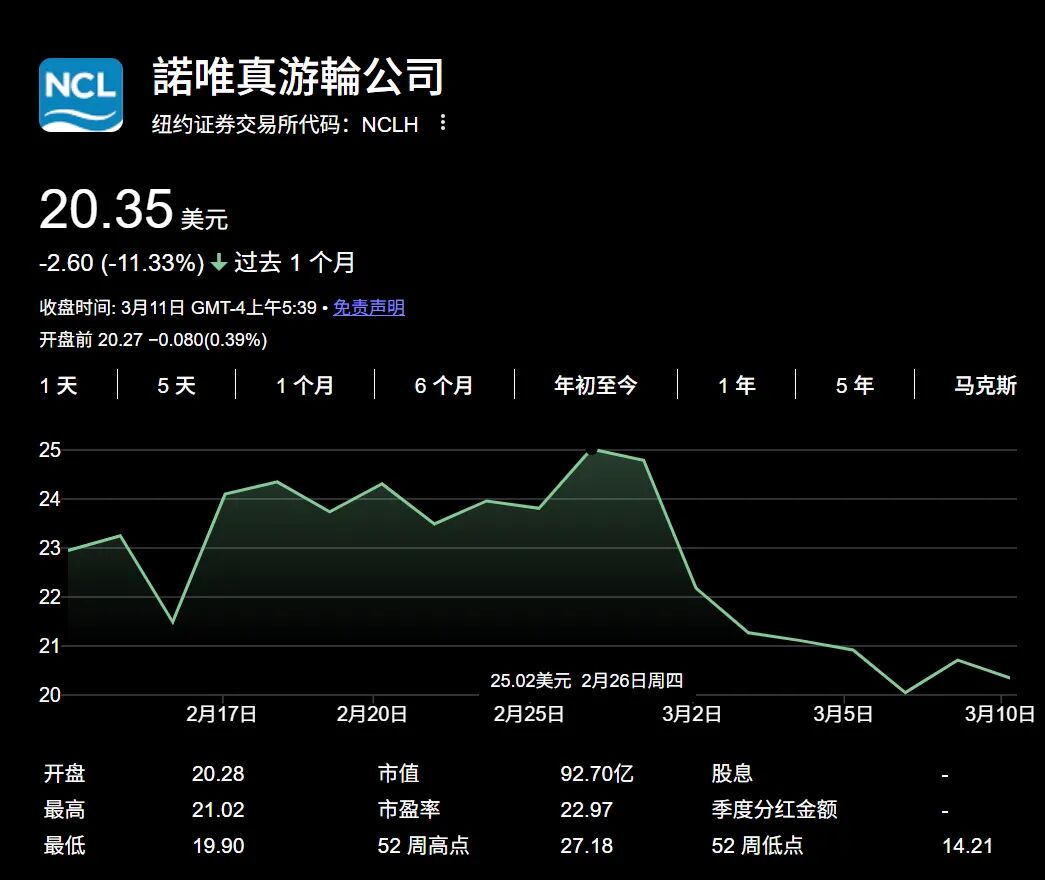Switch to 年初至今 year-to-date tab
1045x880 pixels.
[595, 386]
